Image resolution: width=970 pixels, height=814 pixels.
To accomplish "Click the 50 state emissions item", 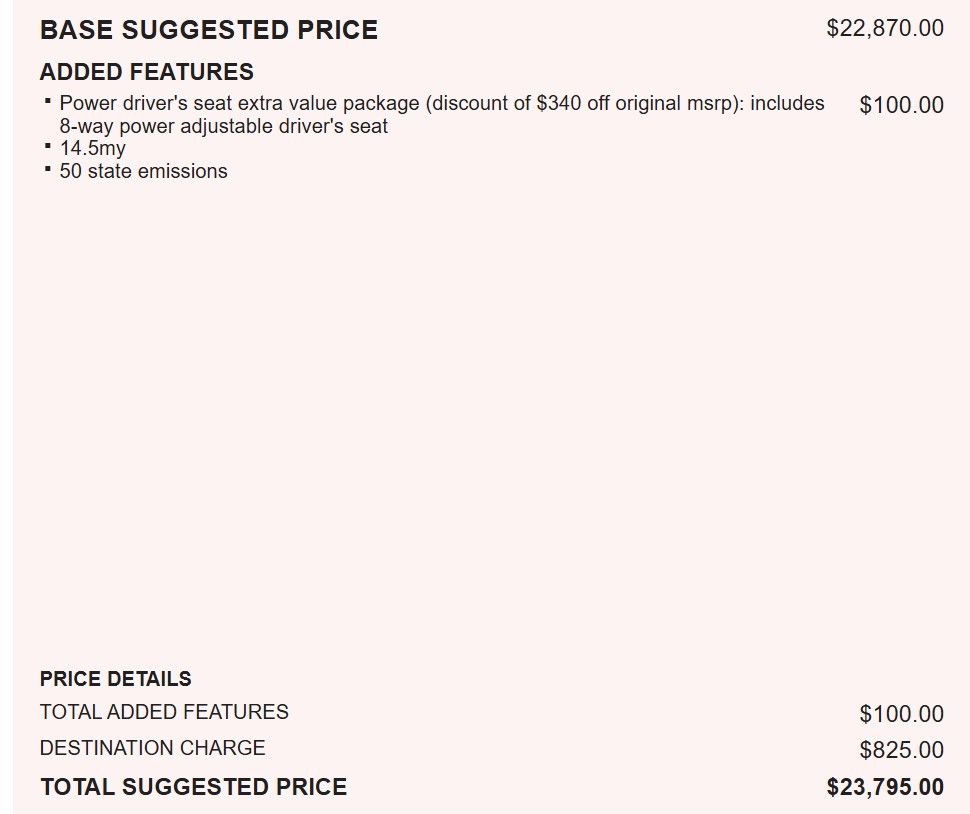I will coord(143,171).
